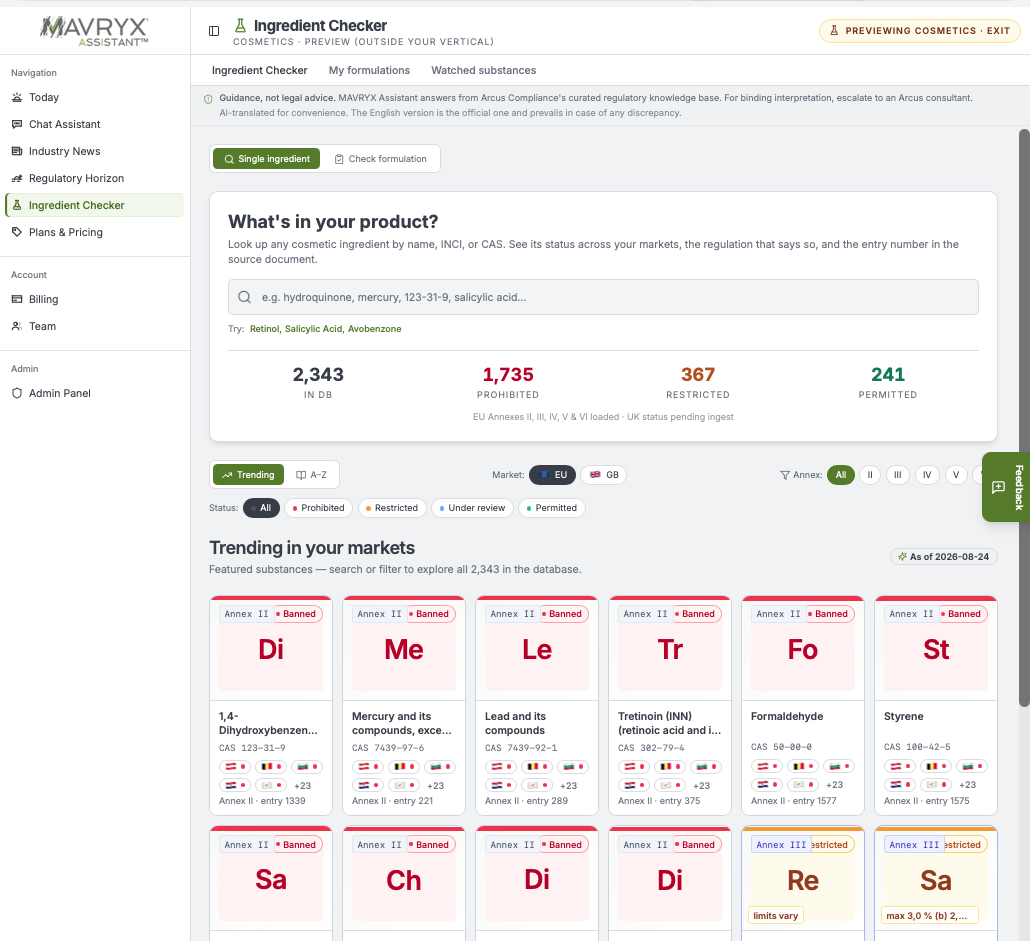
Task: Click the Ingredient Checker flask sidebar icon
Action: [17, 205]
